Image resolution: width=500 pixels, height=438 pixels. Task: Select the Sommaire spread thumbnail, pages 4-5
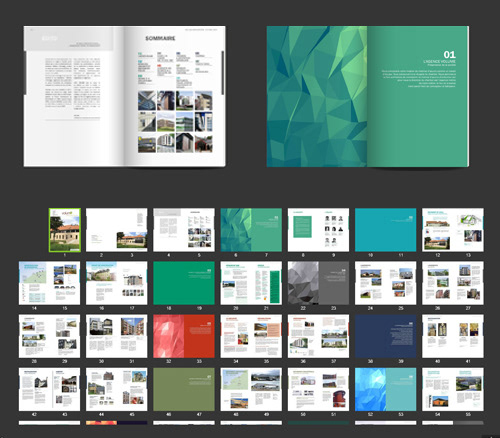coord(184,230)
